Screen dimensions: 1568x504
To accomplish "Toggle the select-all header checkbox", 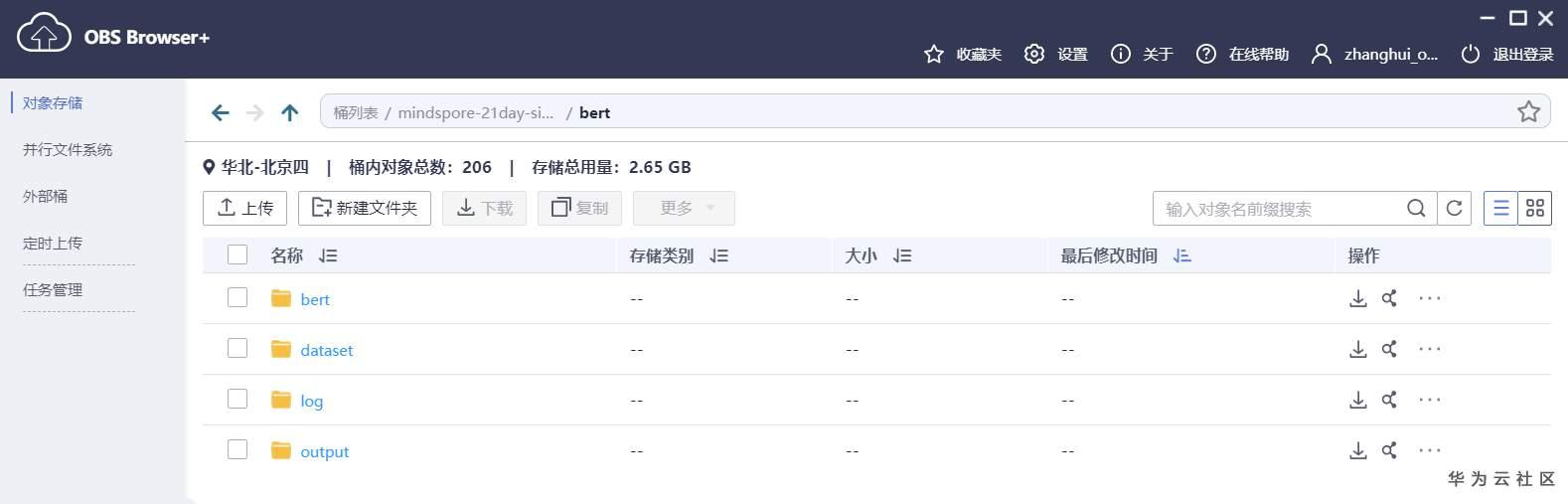I will pos(237,254).
